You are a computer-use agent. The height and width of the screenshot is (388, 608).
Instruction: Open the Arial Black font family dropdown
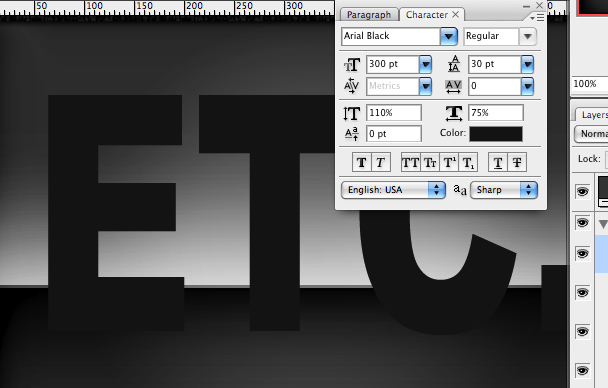tap(449, 36)
